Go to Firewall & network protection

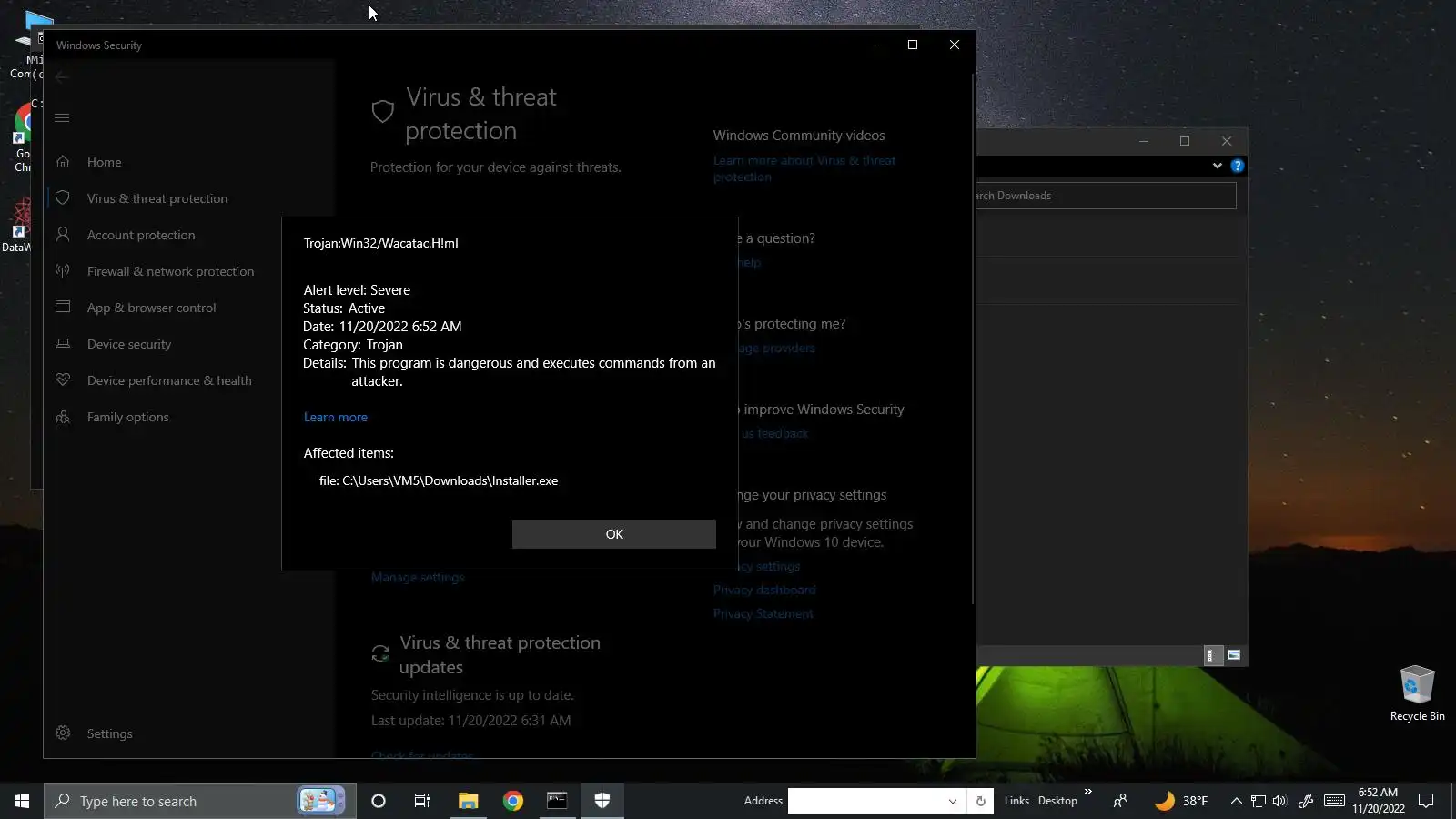coord(170,271)
